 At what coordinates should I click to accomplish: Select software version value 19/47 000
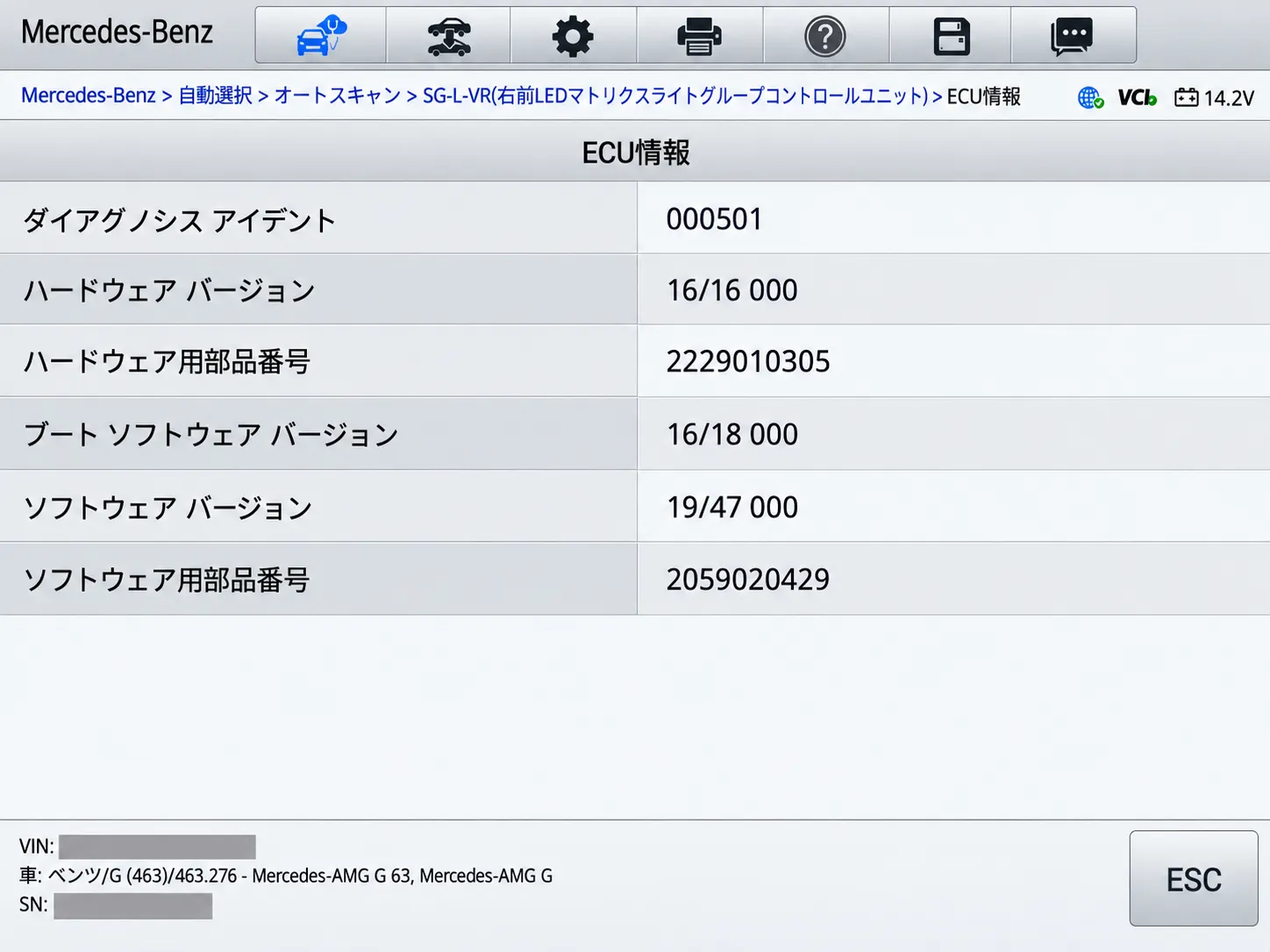point(732,507)
